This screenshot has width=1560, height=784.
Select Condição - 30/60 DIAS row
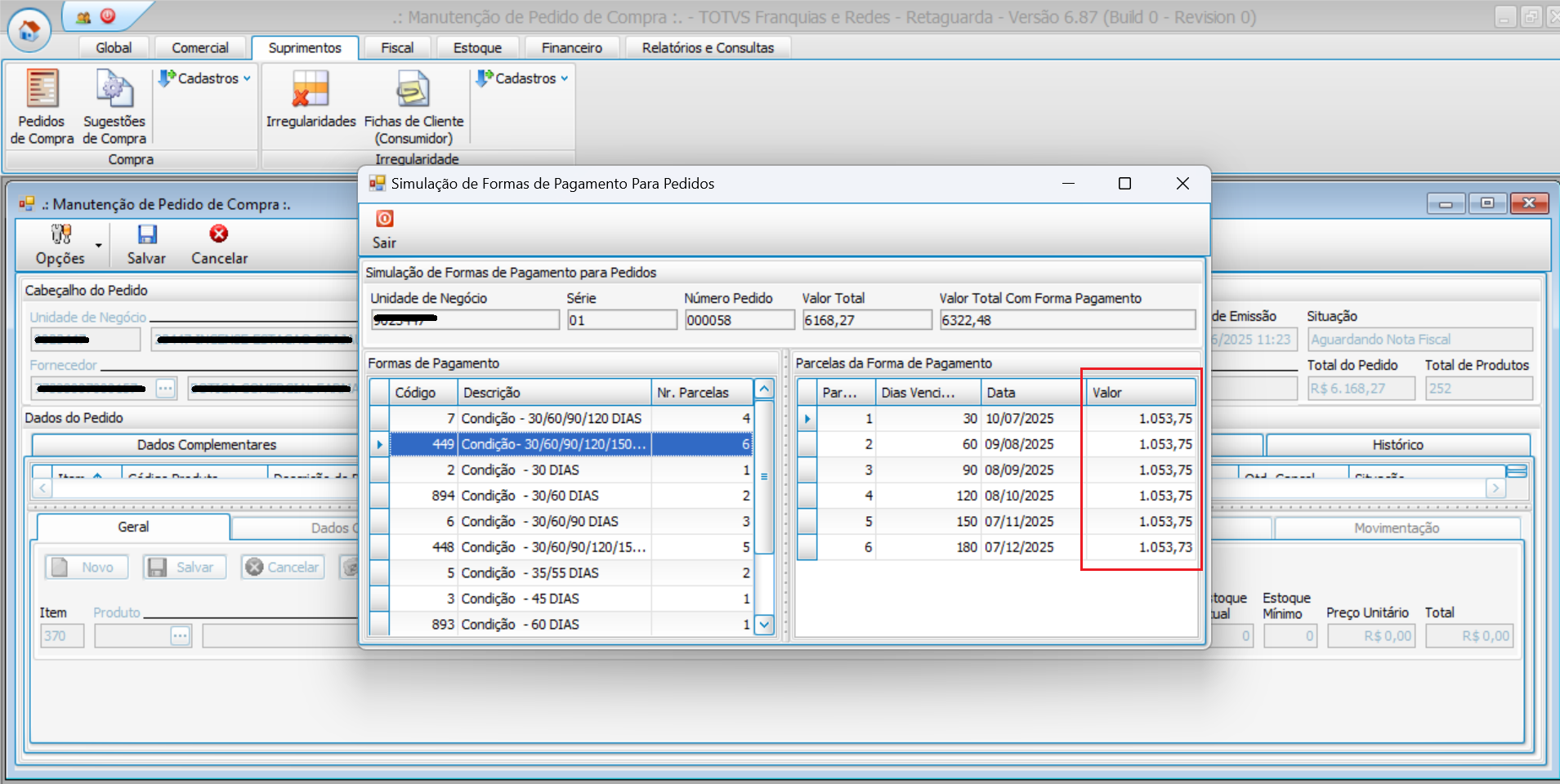[x=561, y=496]
